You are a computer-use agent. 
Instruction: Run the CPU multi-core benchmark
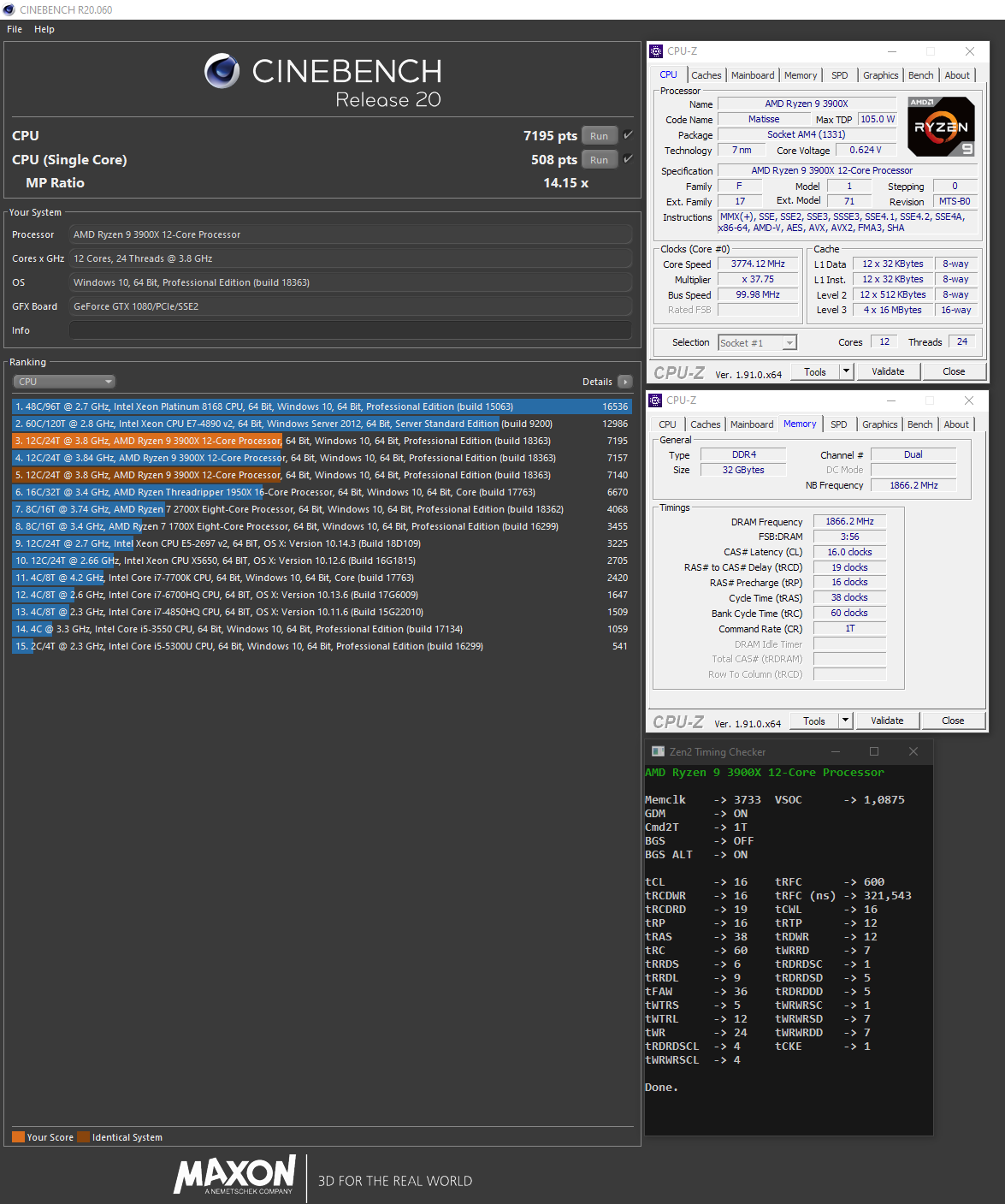(x=600, y=135)
